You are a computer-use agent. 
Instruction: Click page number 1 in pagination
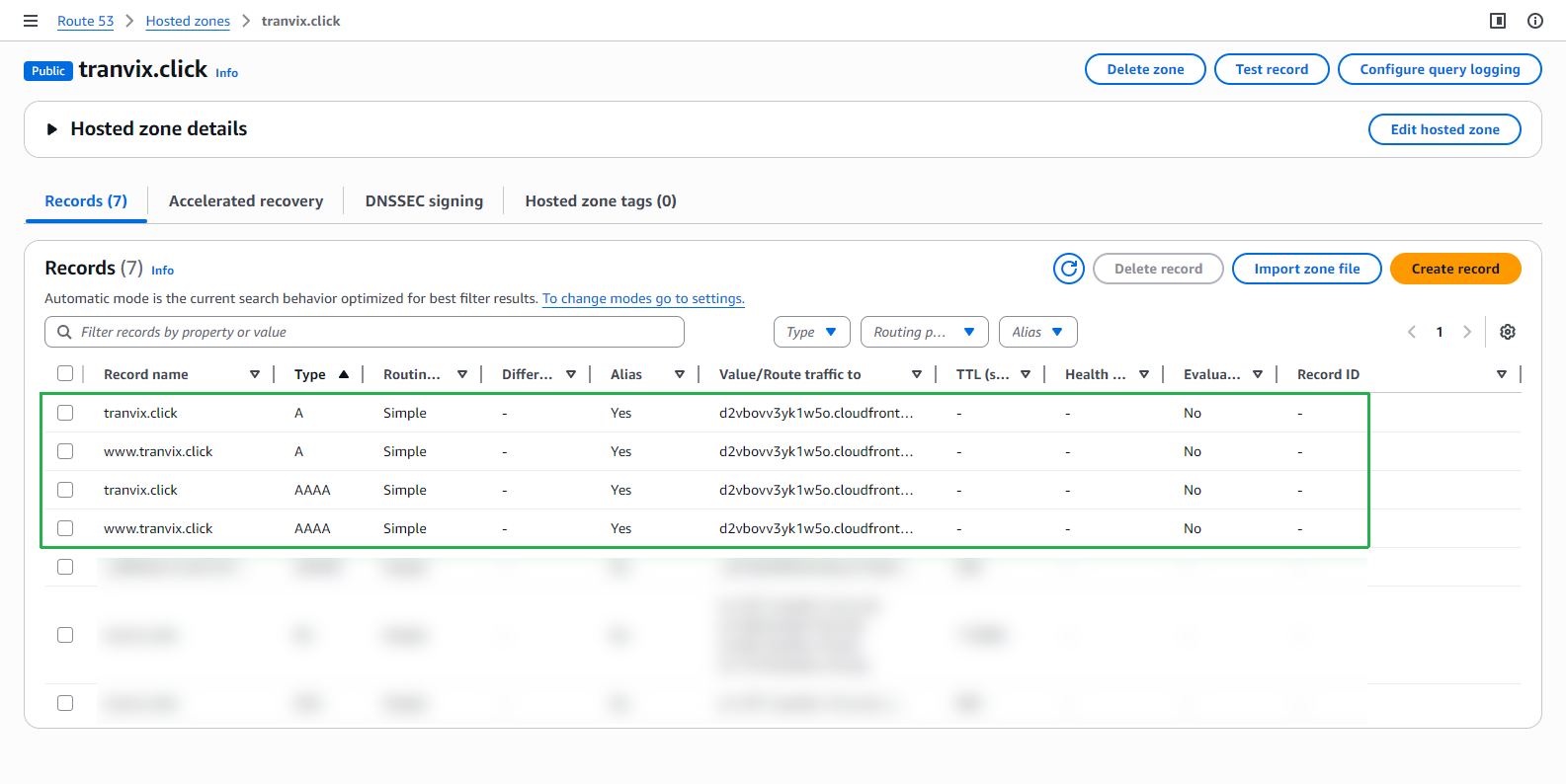(x=1440, y=332)
